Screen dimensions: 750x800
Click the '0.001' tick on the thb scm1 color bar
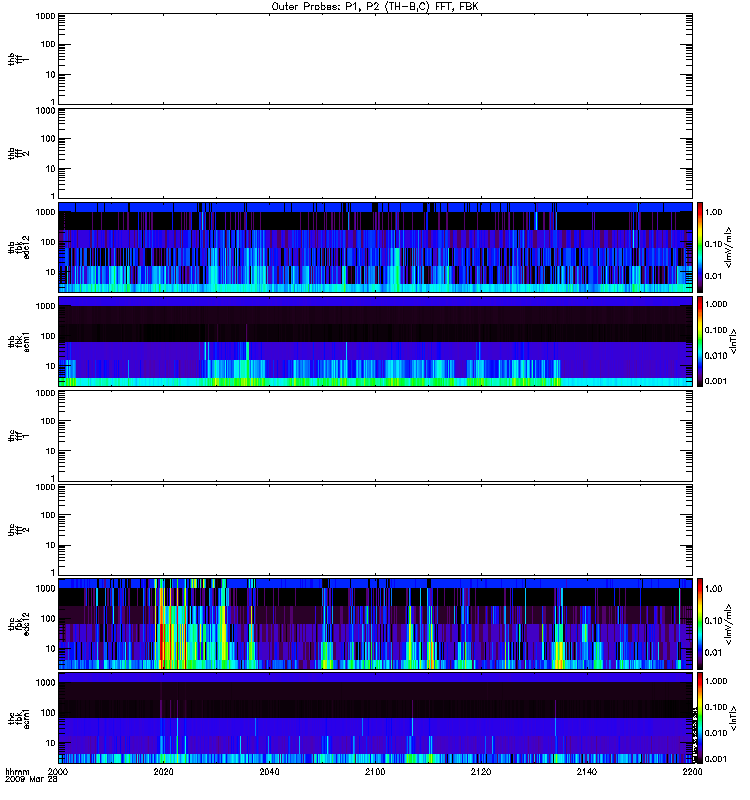click(x=716, y=381)
